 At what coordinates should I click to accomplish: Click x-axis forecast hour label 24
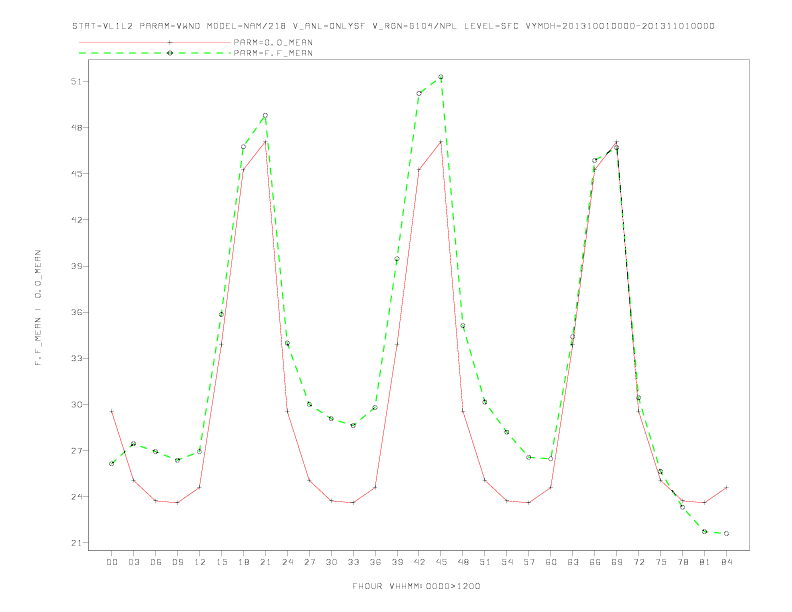click(287, 562)
